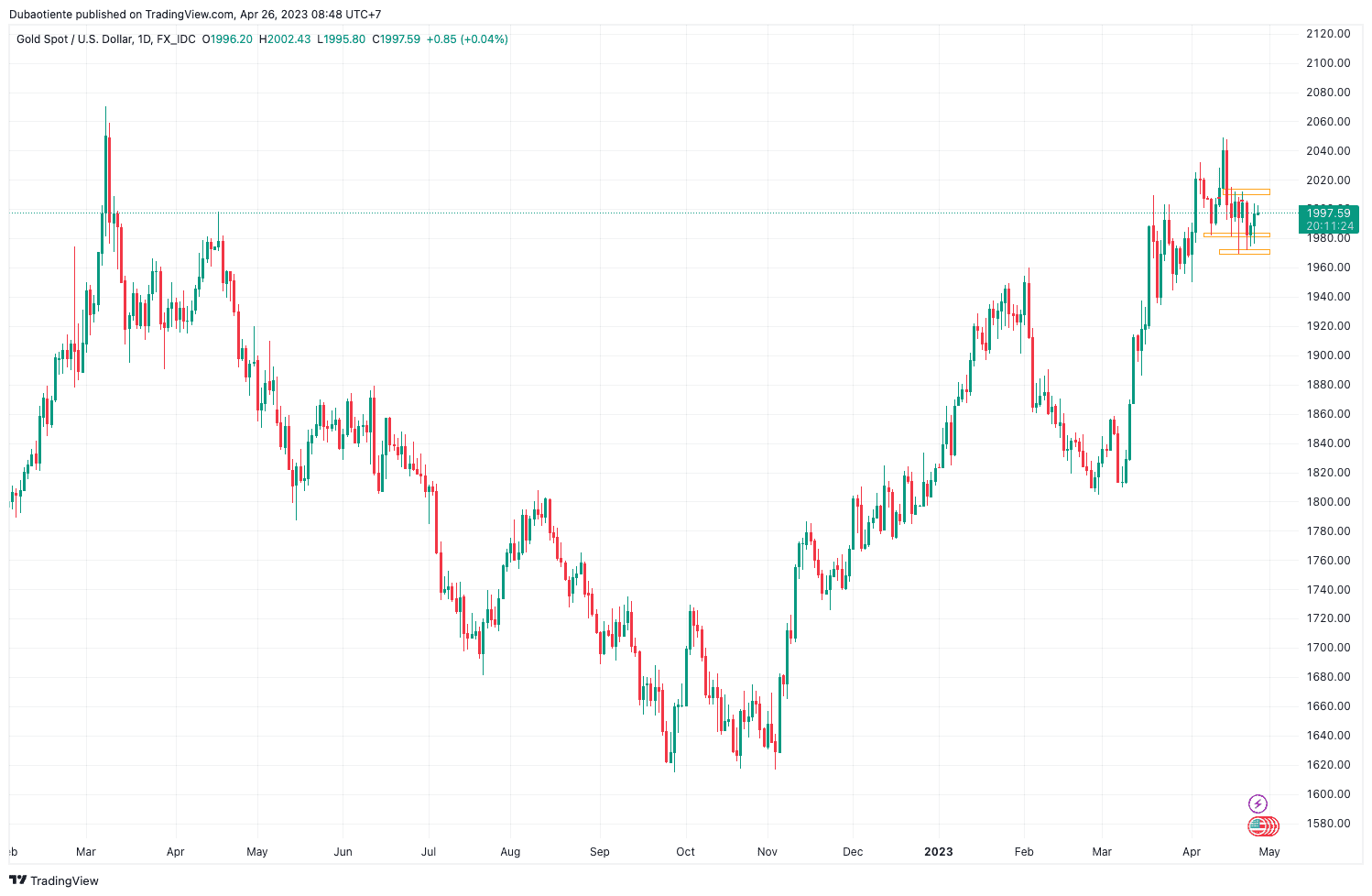Click the Oct label on the time axis
This screenshot has width=1372, height=896.
685,852
